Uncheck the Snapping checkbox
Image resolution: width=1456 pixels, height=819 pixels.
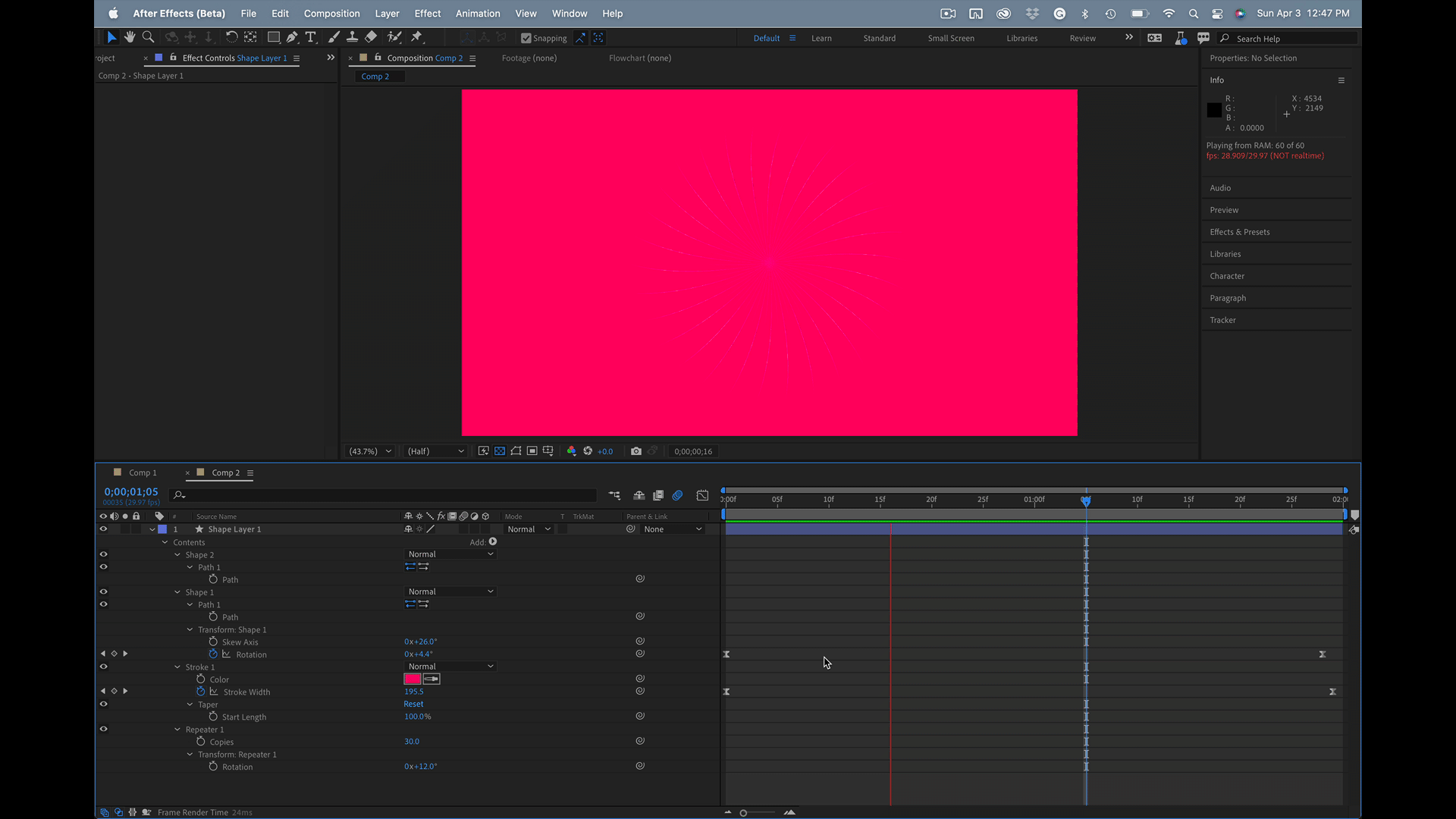[526, 38]
